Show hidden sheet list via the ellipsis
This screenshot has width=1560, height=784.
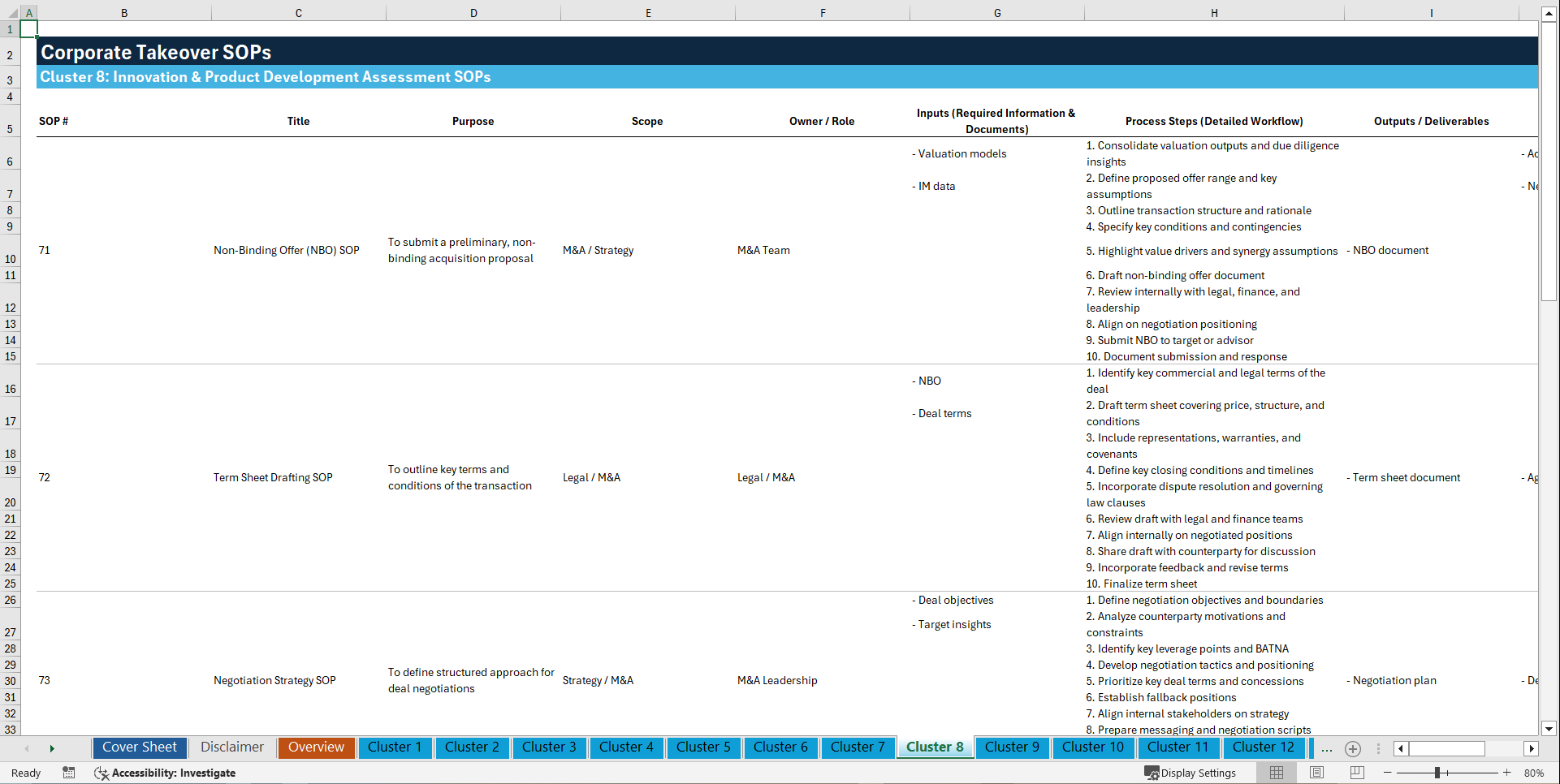(x=1326, y=748)
